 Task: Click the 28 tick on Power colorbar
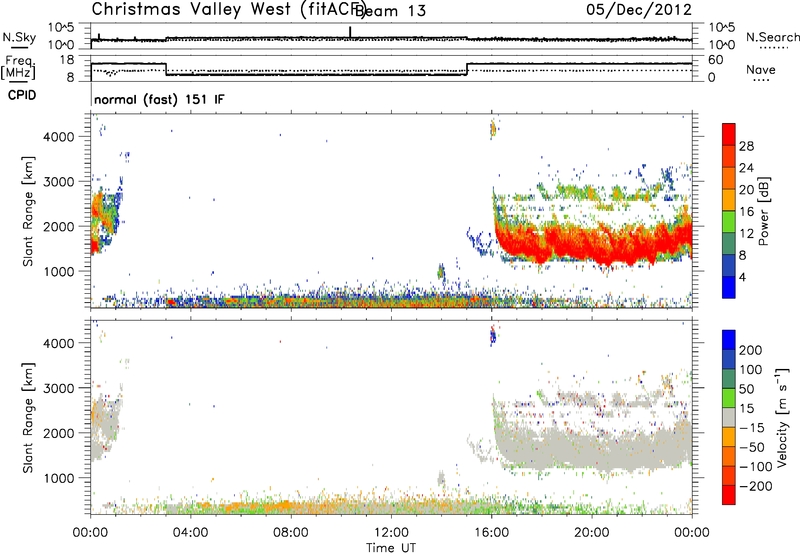(746, 146)
